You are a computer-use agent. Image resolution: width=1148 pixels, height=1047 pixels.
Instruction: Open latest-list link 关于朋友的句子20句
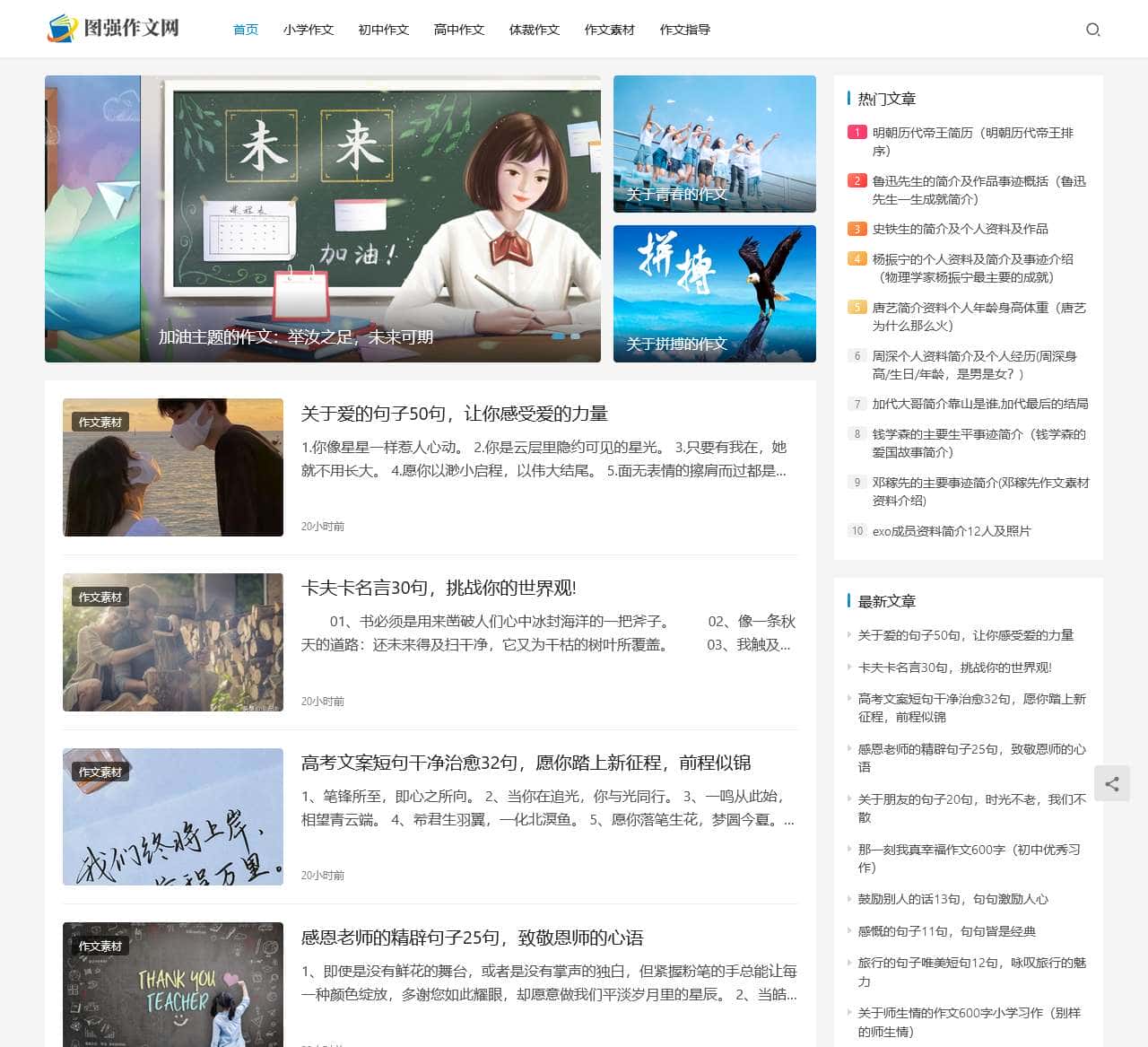click(971, 808)
